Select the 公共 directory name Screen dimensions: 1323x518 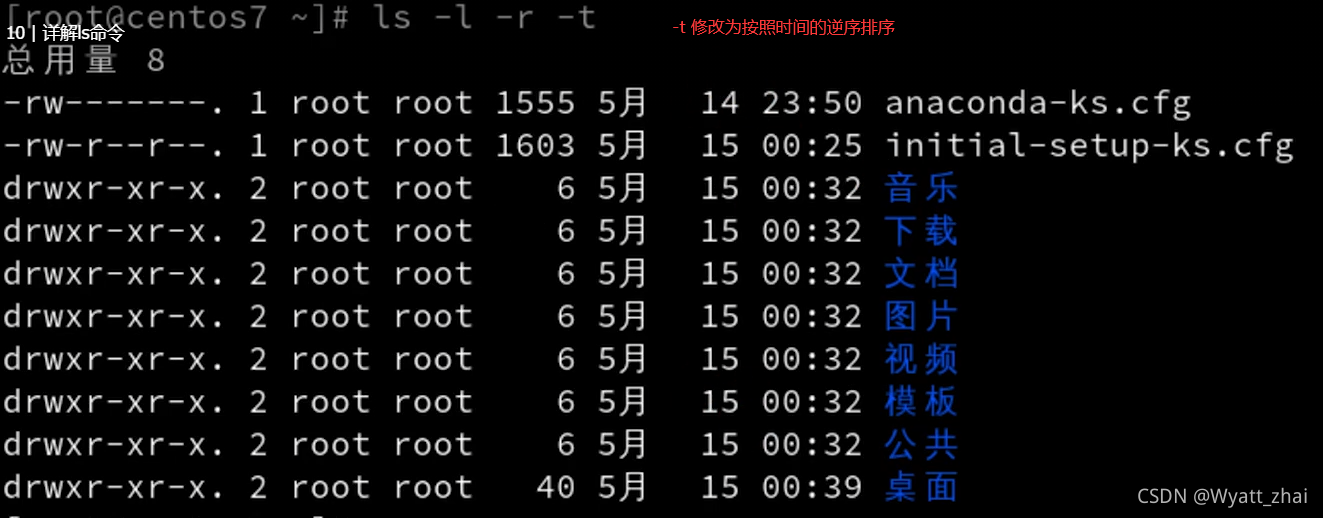coord(921,445)
